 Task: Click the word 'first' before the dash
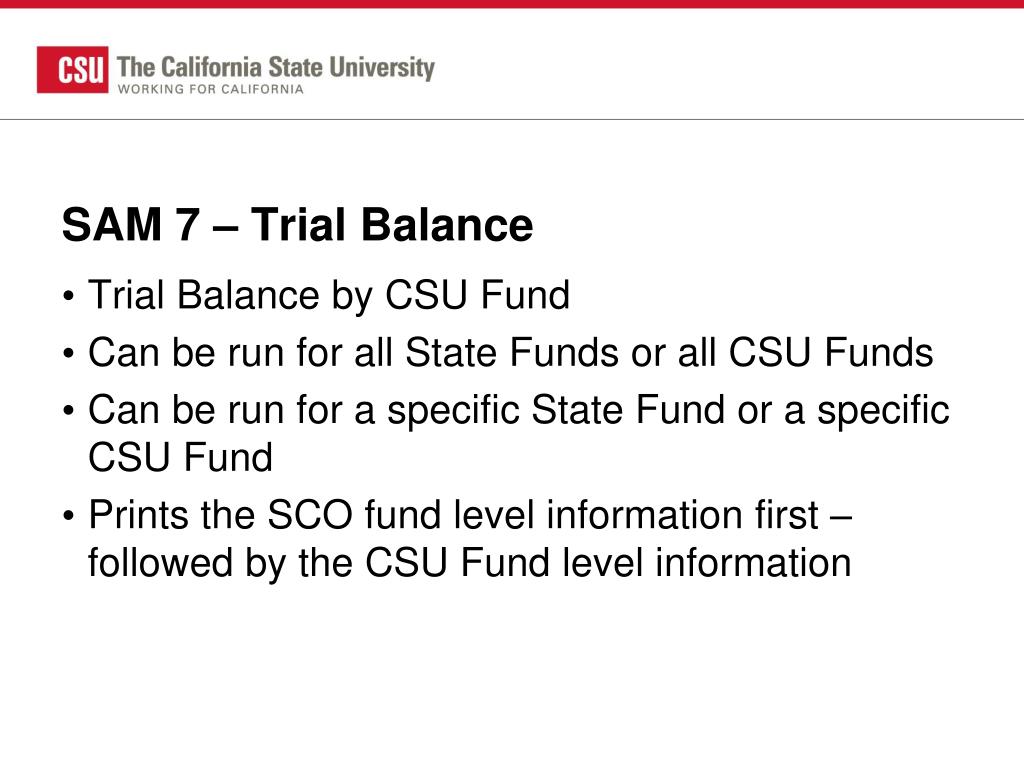(787, 515)
